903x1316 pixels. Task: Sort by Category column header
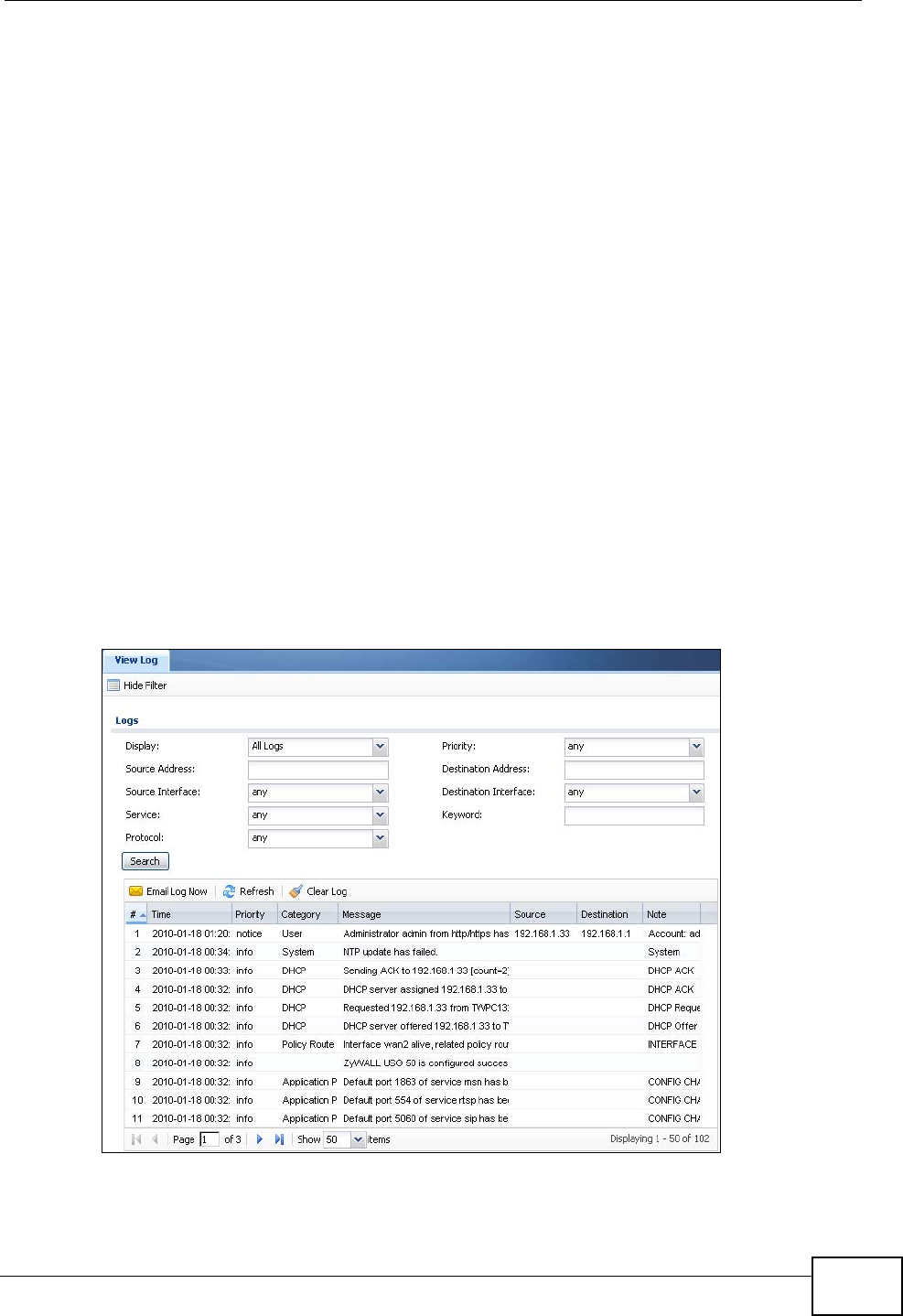[x=307, y=914]
